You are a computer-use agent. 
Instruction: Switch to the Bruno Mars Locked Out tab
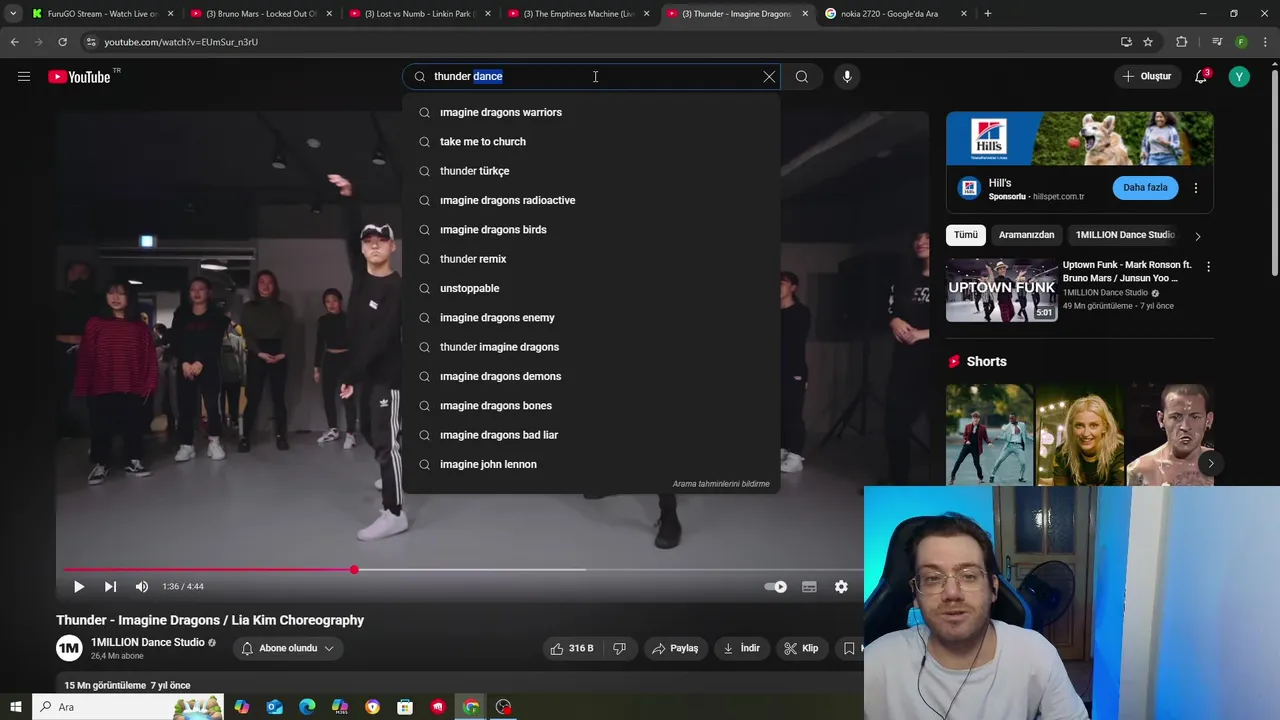262,14
